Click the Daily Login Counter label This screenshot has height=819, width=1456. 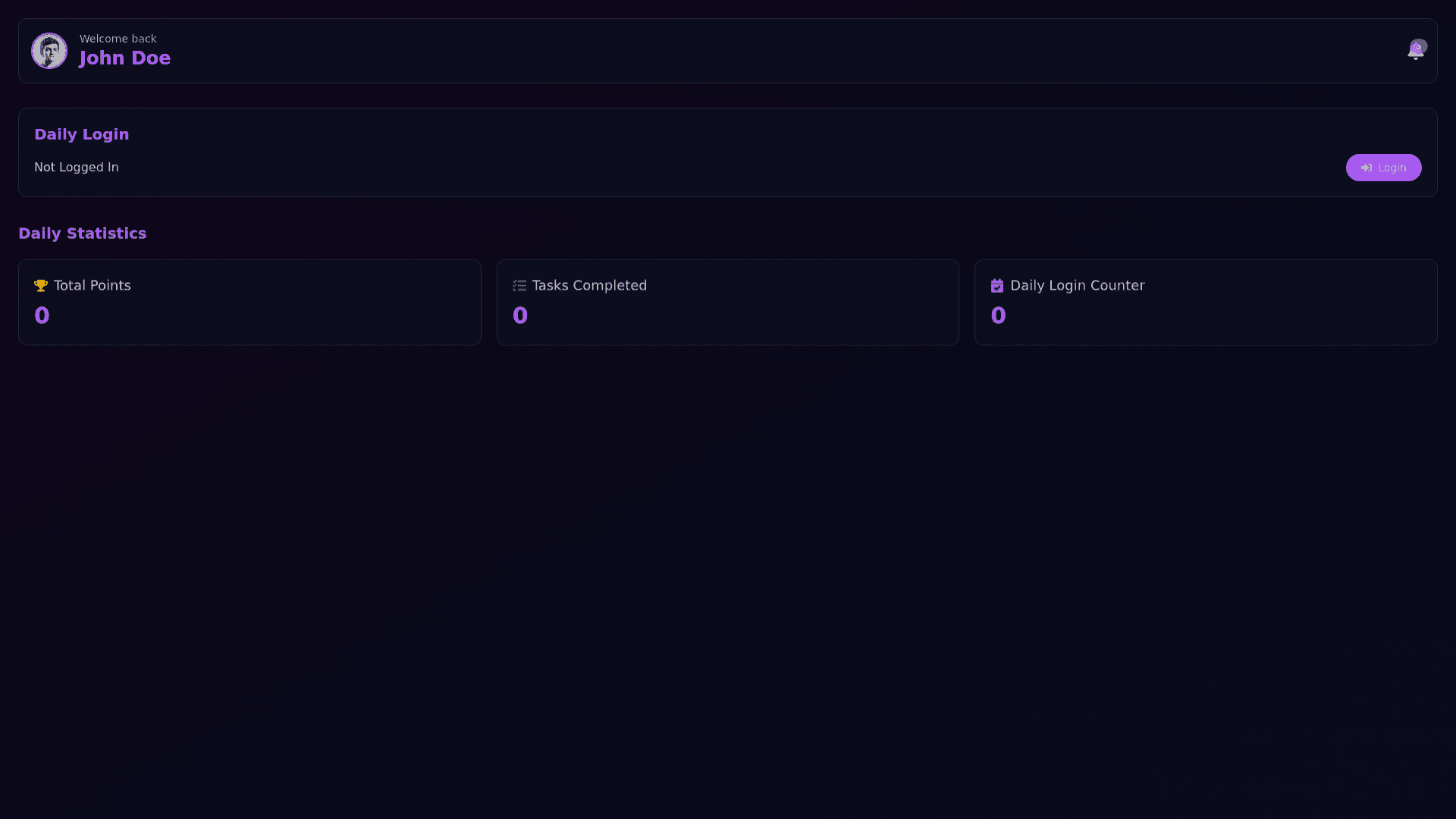tap(1078, 286)
